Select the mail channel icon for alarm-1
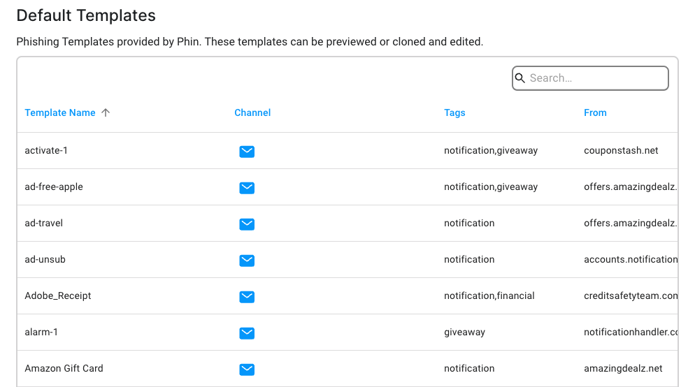The height and width of the screenshot is (387, 688). (247, 333)
